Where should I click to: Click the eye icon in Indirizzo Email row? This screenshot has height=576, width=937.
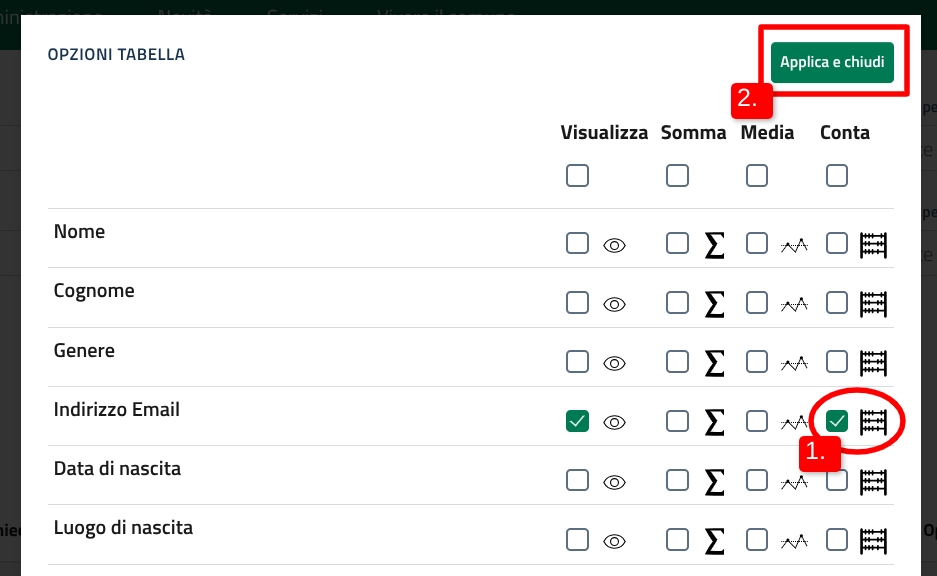pyautogui.click(x=615, y=422)
